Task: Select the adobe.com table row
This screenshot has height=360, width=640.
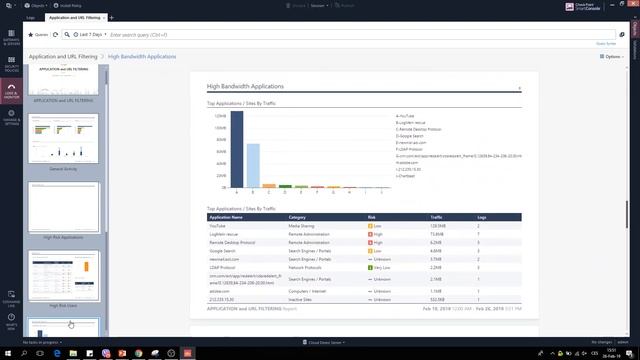Action: pos(364,291)
